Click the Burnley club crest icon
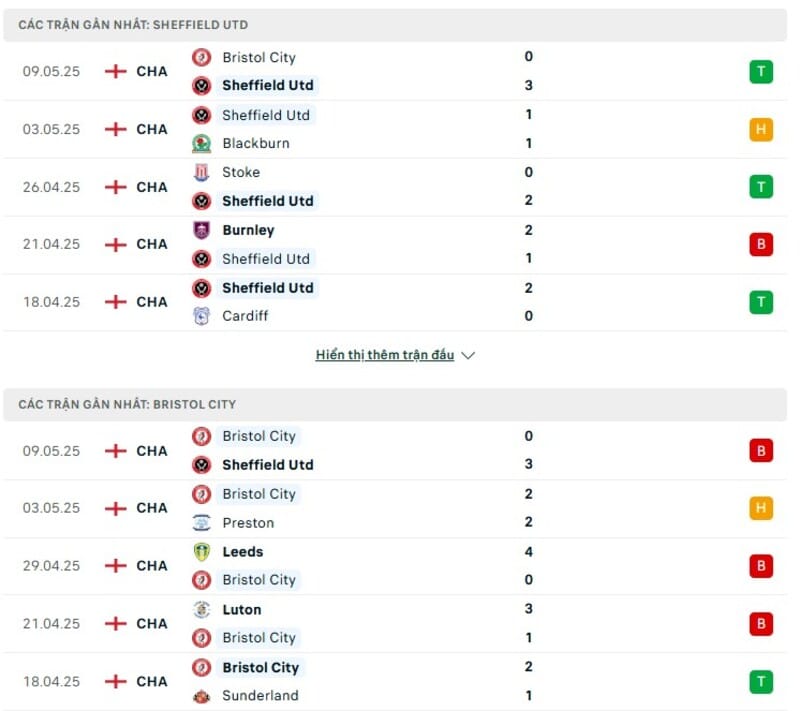This screenshot has width=800, height=711. (x=202, y=230)
